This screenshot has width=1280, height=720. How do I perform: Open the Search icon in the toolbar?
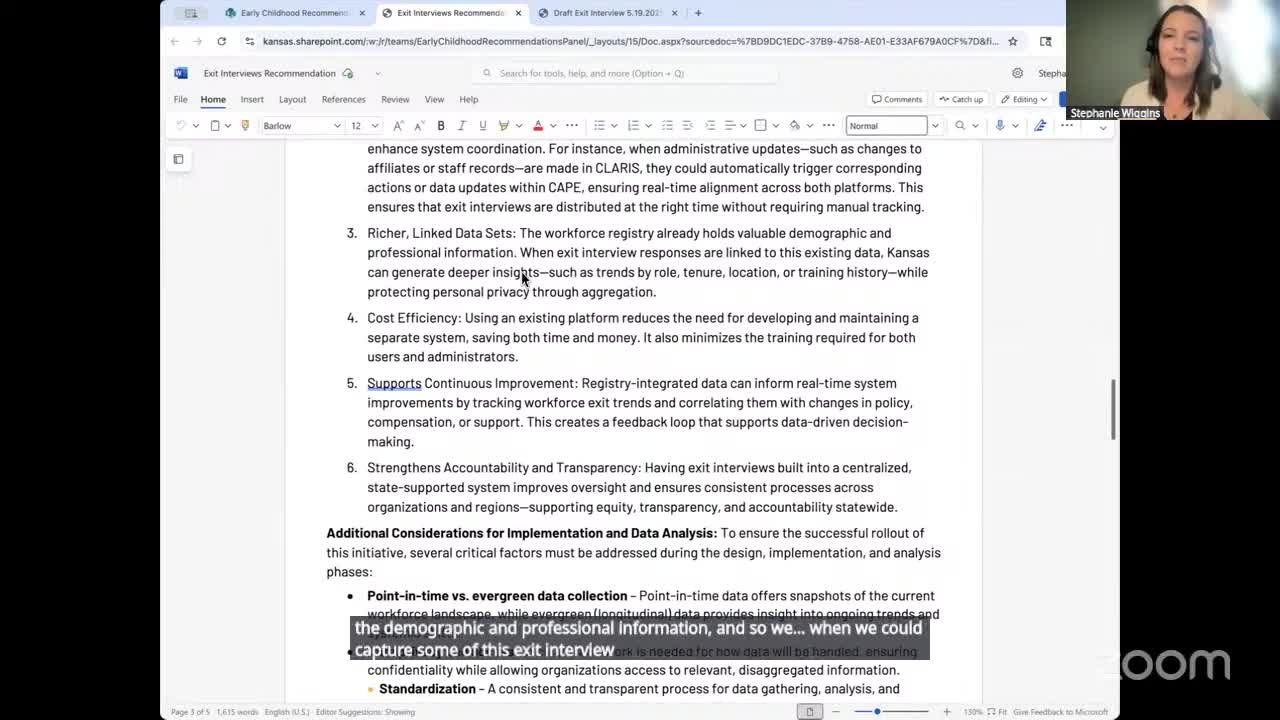pos(958,125)
